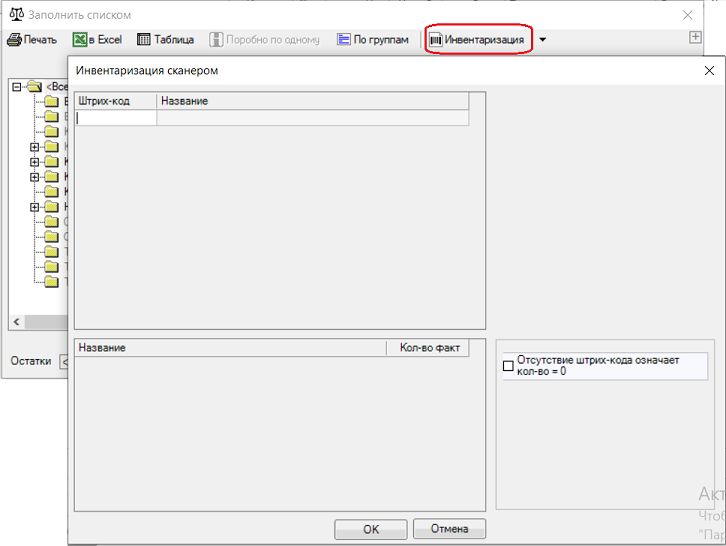Click the scales icon in title bar

click(16, 15)
